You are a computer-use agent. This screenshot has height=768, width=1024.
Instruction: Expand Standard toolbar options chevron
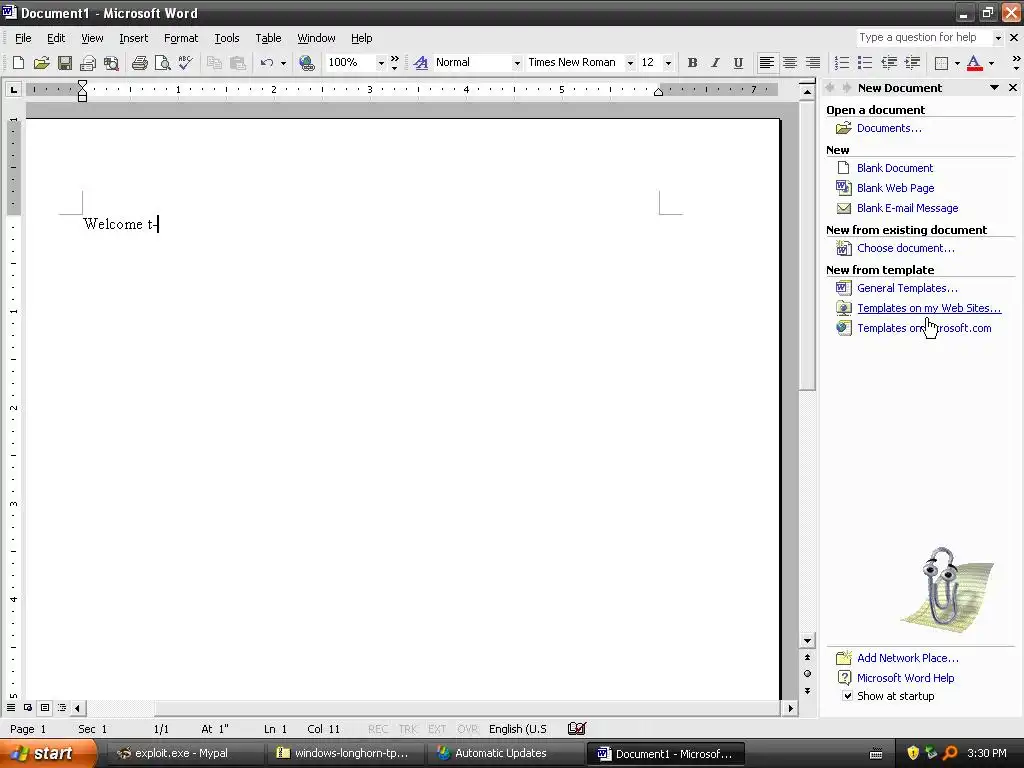pos(394,63)
